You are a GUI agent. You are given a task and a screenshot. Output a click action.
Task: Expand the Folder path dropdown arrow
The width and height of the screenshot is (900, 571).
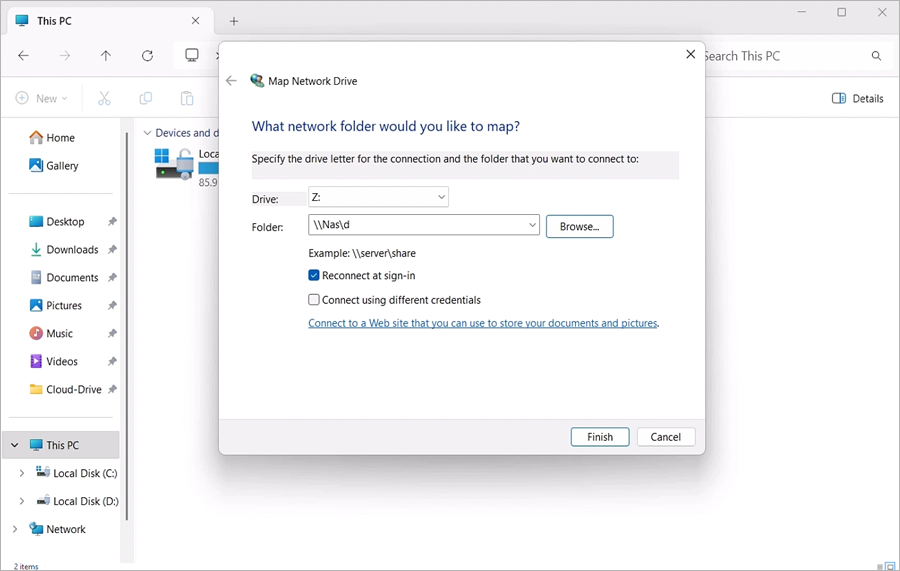pyautogui.click(x=532, y=225)
